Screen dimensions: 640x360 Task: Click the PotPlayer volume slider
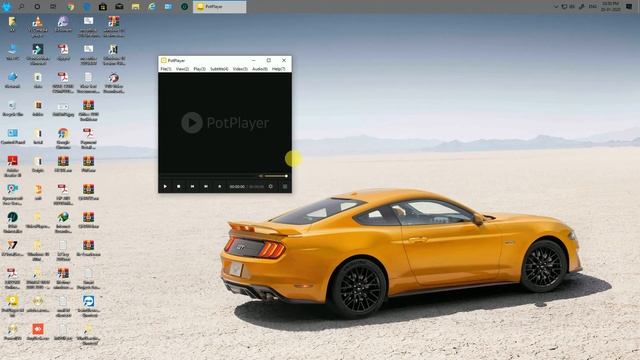coord(276,176)
